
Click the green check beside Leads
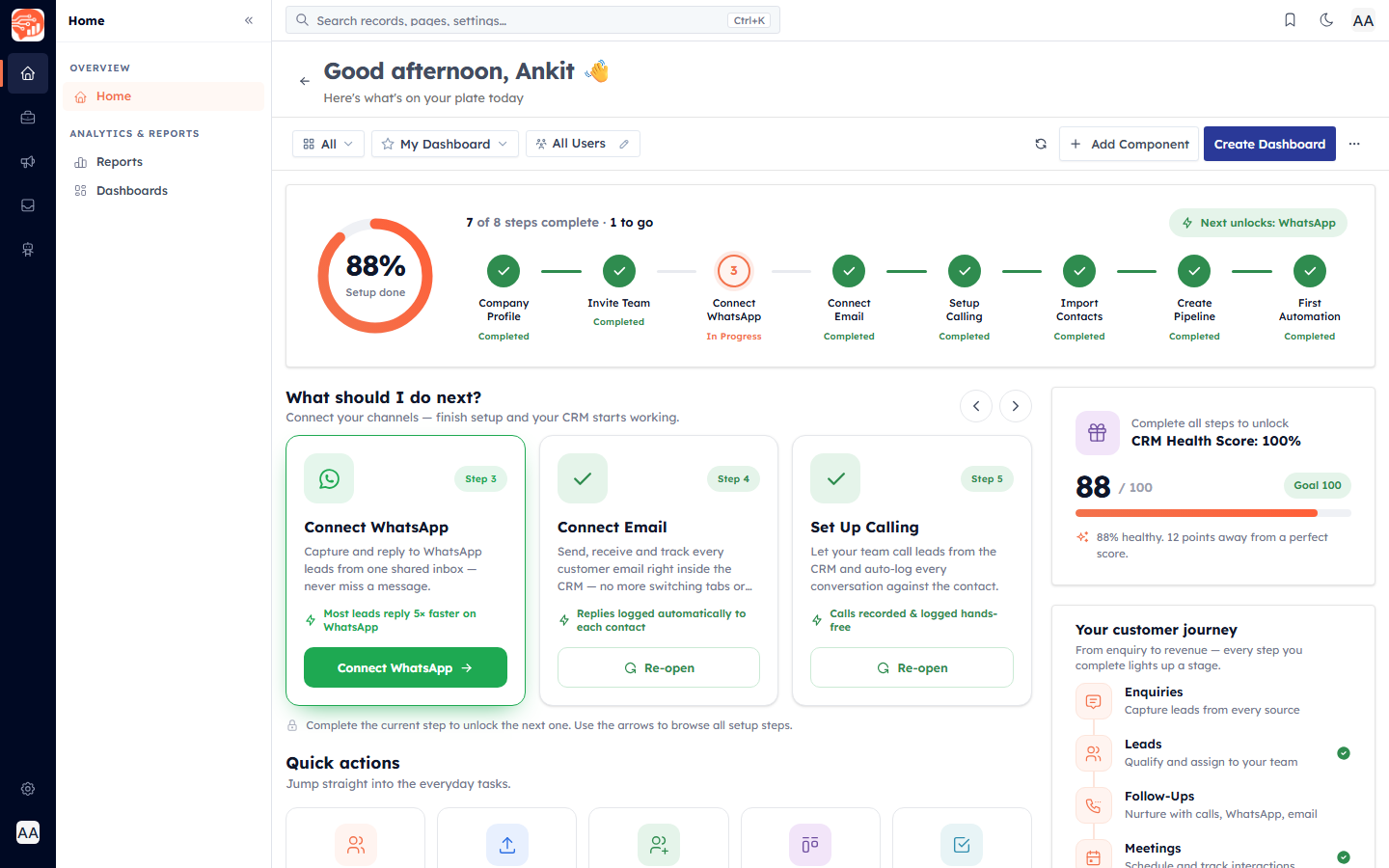1344,753
